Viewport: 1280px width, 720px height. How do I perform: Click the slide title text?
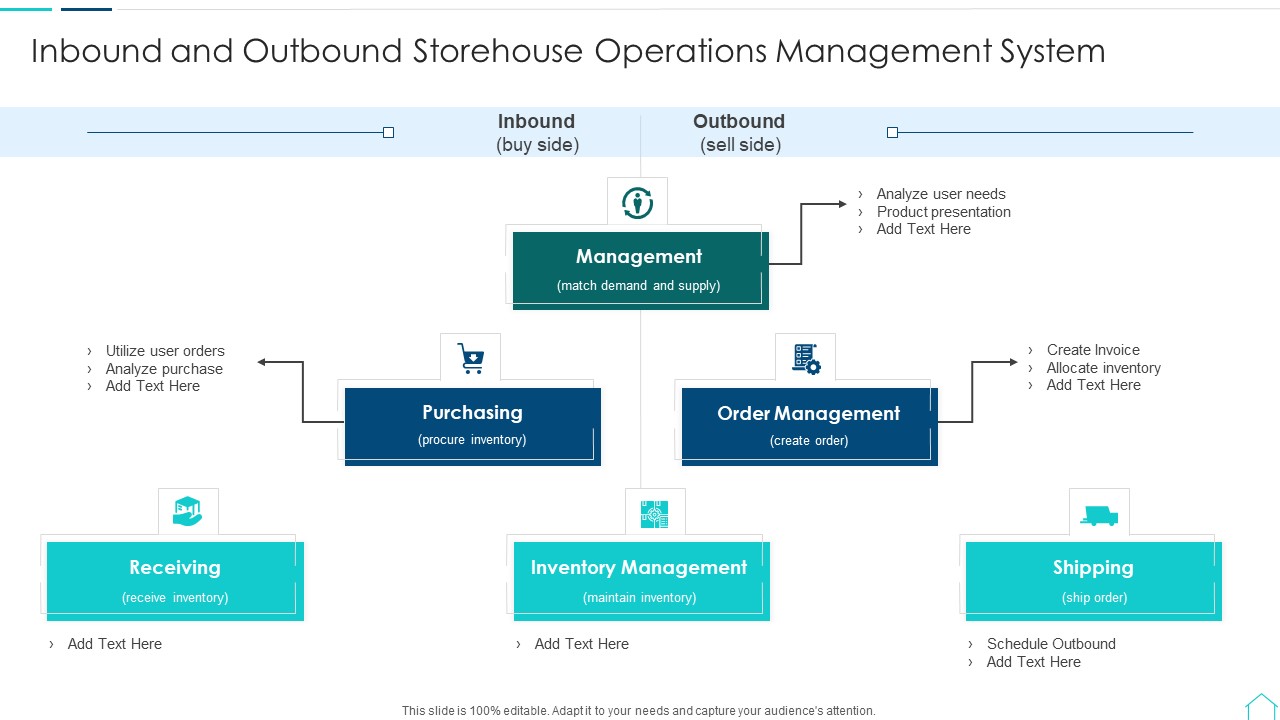coord(568,51)
